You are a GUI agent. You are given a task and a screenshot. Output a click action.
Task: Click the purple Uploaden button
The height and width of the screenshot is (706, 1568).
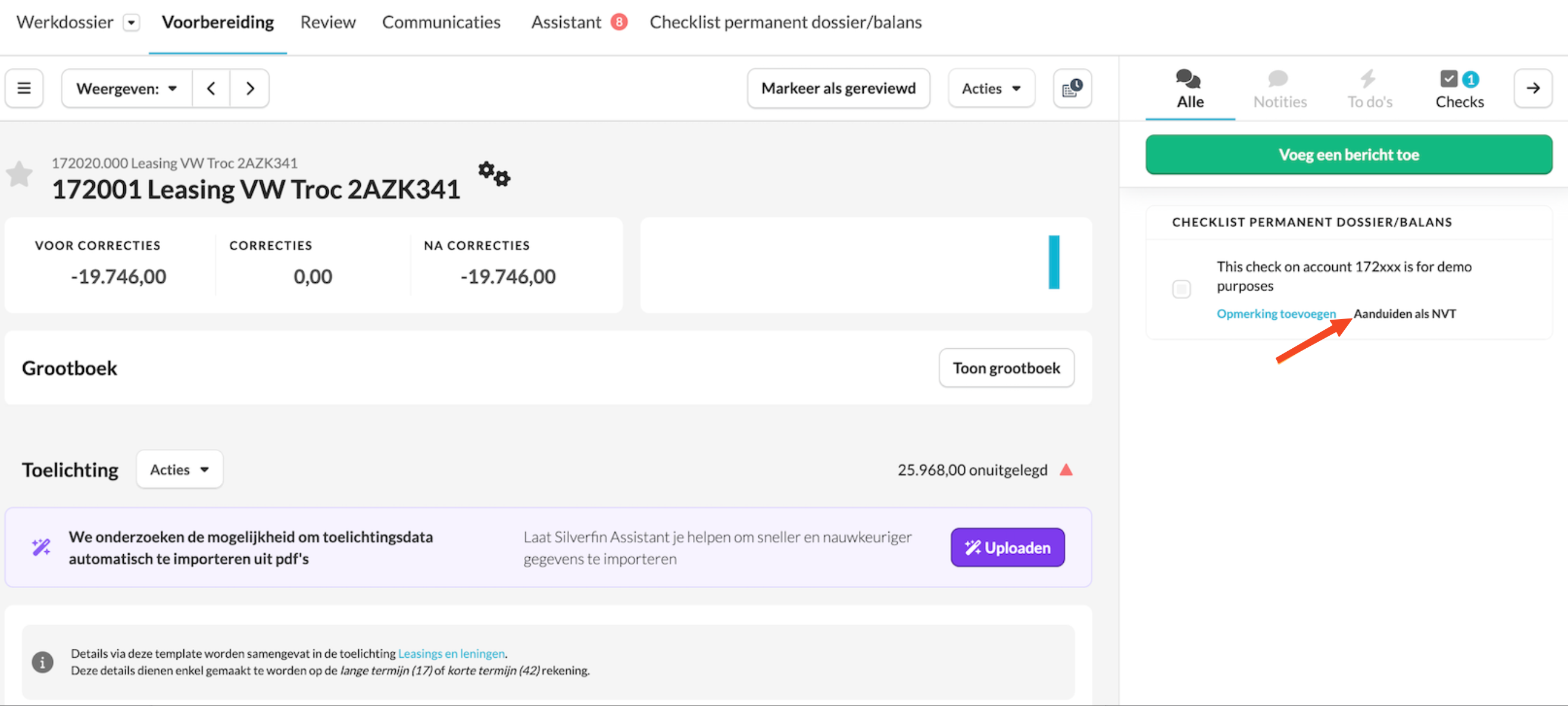[x=1007, y=547]
